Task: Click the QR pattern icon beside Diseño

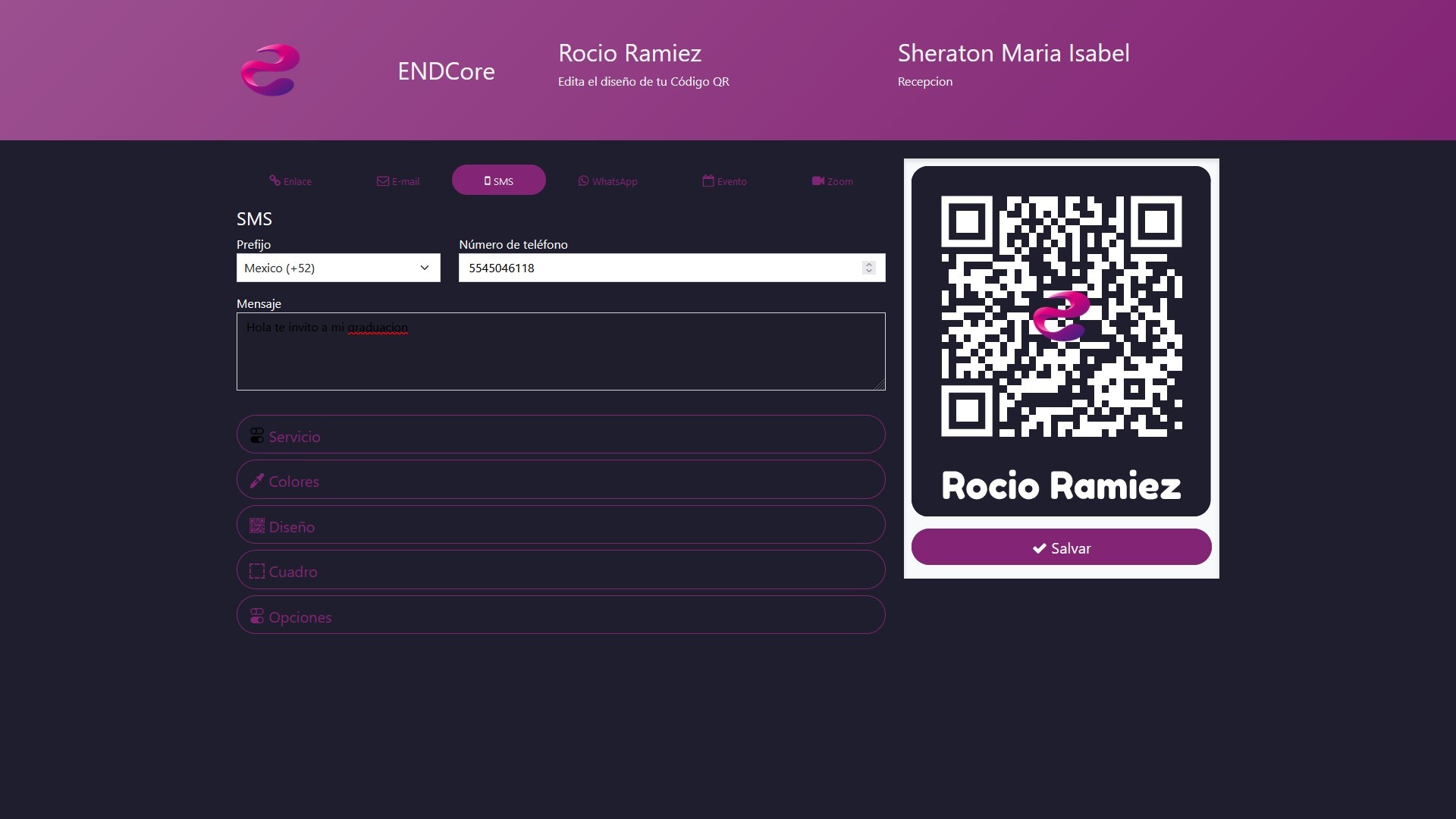Action: pyautogui.click(x=257, y=526)
